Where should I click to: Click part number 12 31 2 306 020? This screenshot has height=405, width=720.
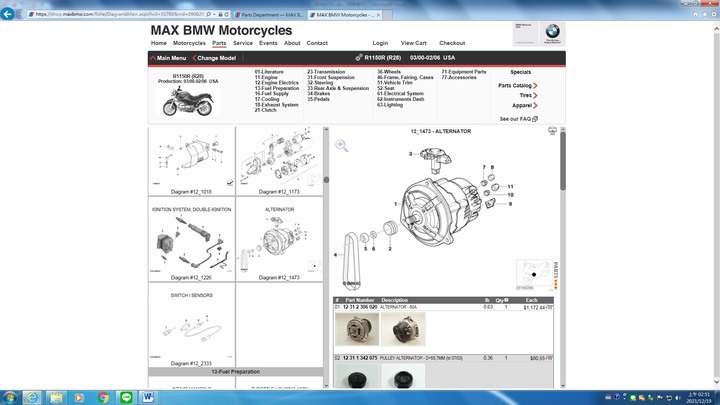360,307
